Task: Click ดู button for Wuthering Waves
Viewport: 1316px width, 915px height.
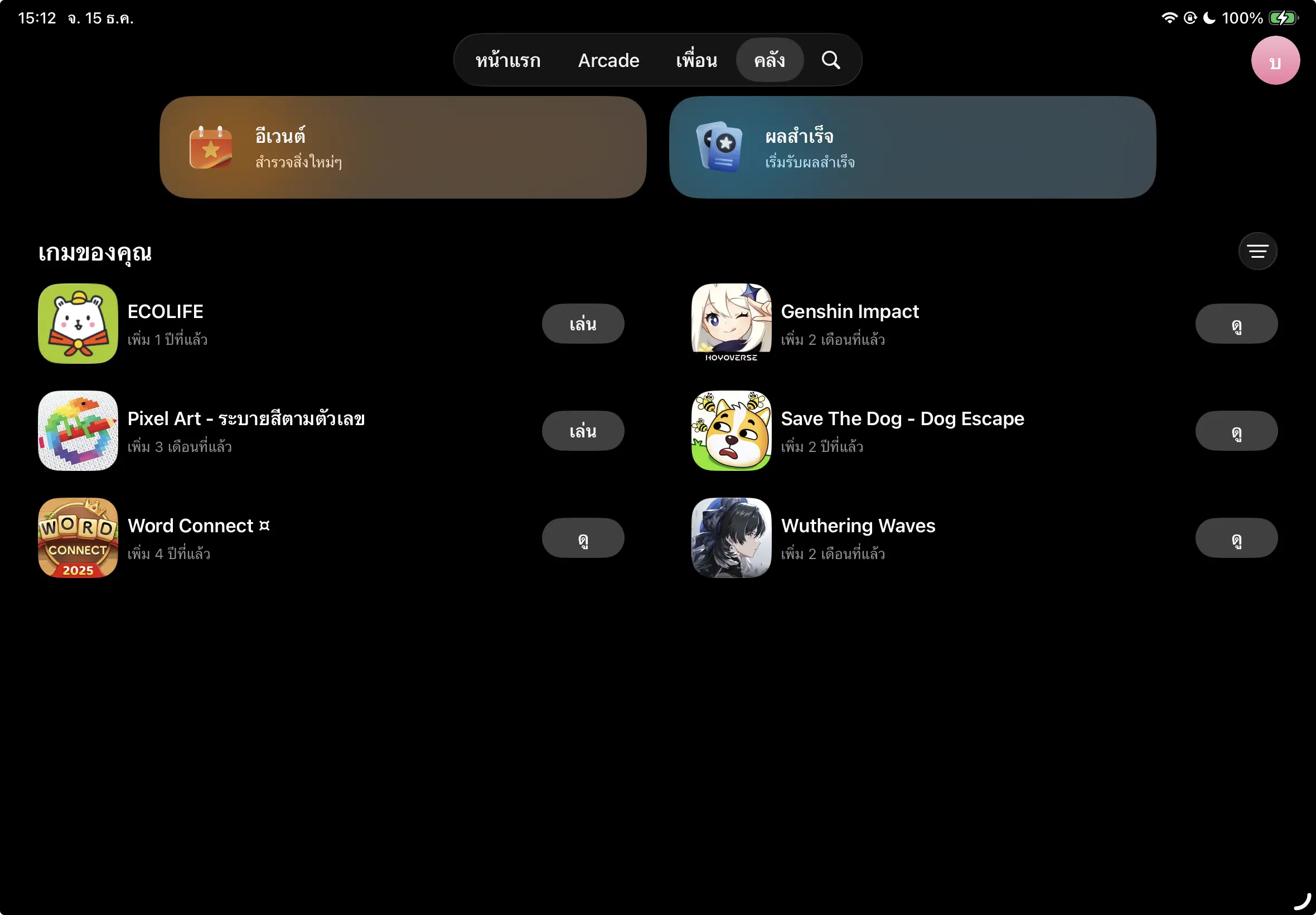Action: pyautogui.click(x=1236, y=538)
